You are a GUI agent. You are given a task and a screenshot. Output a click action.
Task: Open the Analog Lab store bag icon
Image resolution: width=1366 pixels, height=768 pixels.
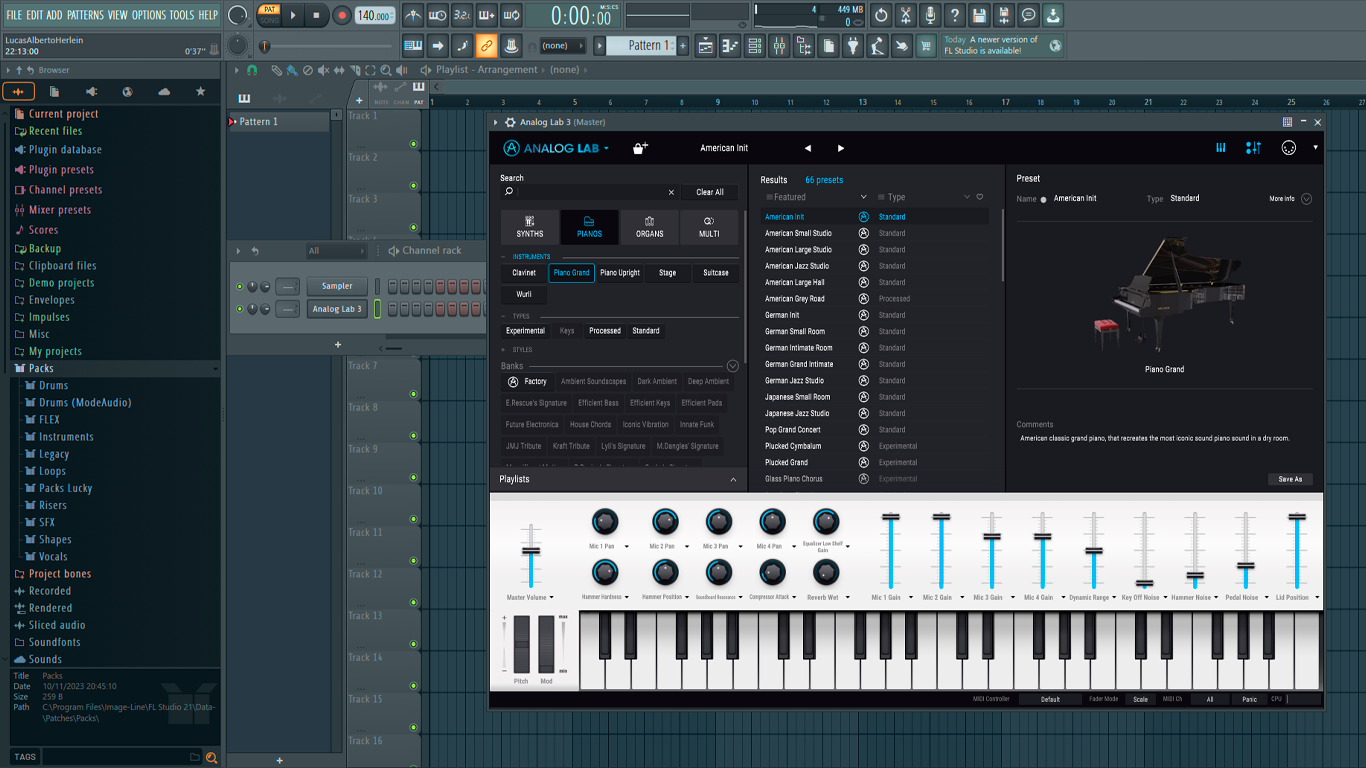click(640, 148)
